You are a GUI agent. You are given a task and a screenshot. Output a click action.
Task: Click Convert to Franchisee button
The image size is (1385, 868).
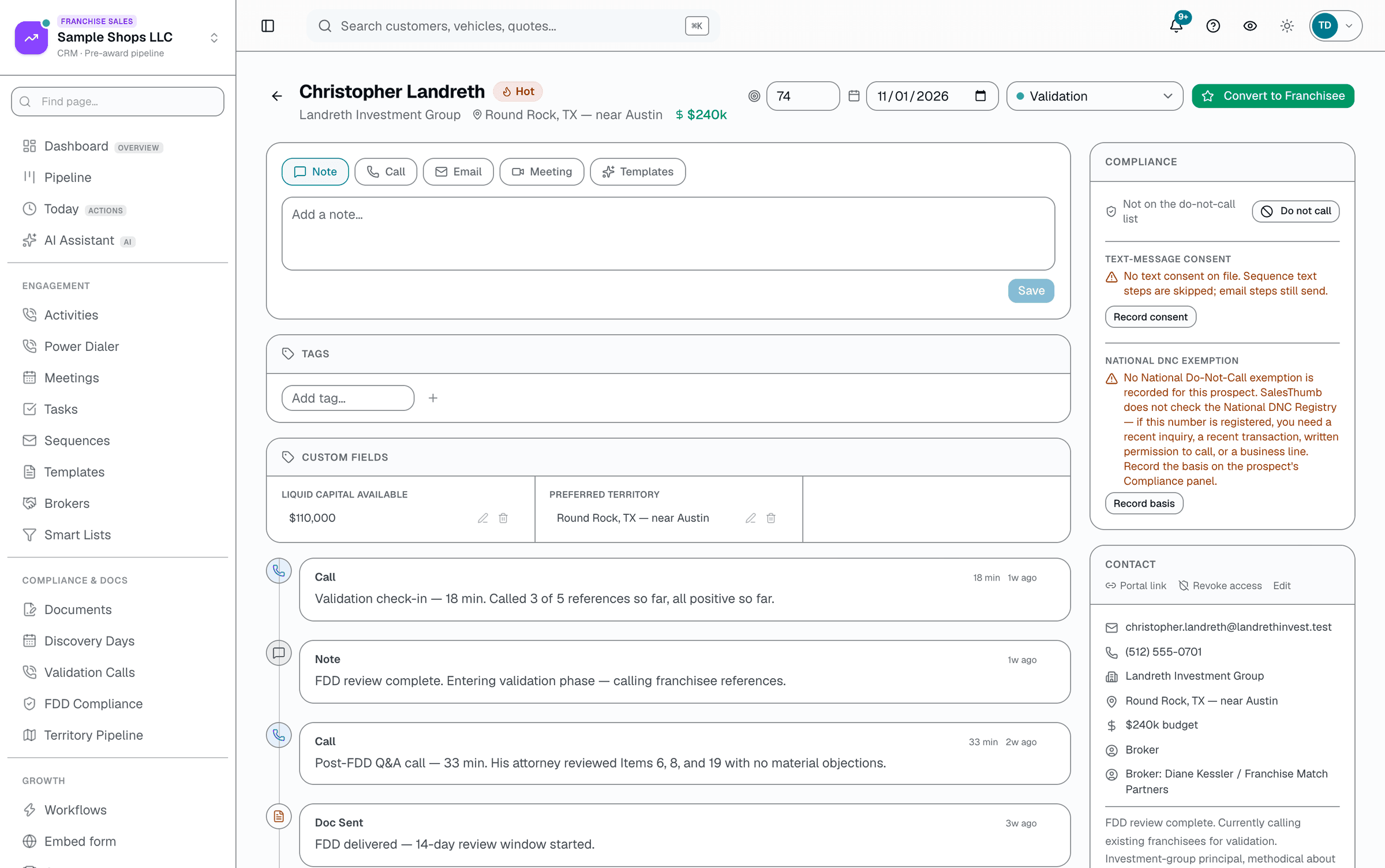pos(1273,96)
